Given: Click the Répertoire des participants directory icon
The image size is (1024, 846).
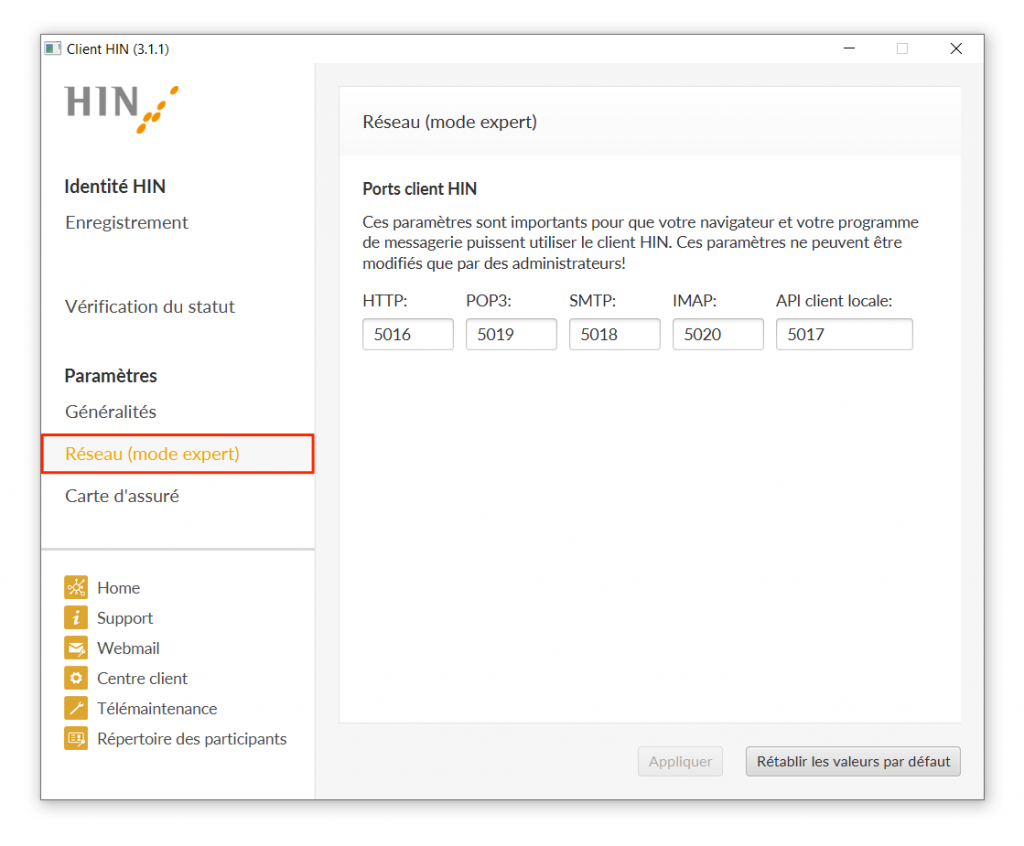Looking at the screenshot, I should pyautogui.click(x=76, y=738).
